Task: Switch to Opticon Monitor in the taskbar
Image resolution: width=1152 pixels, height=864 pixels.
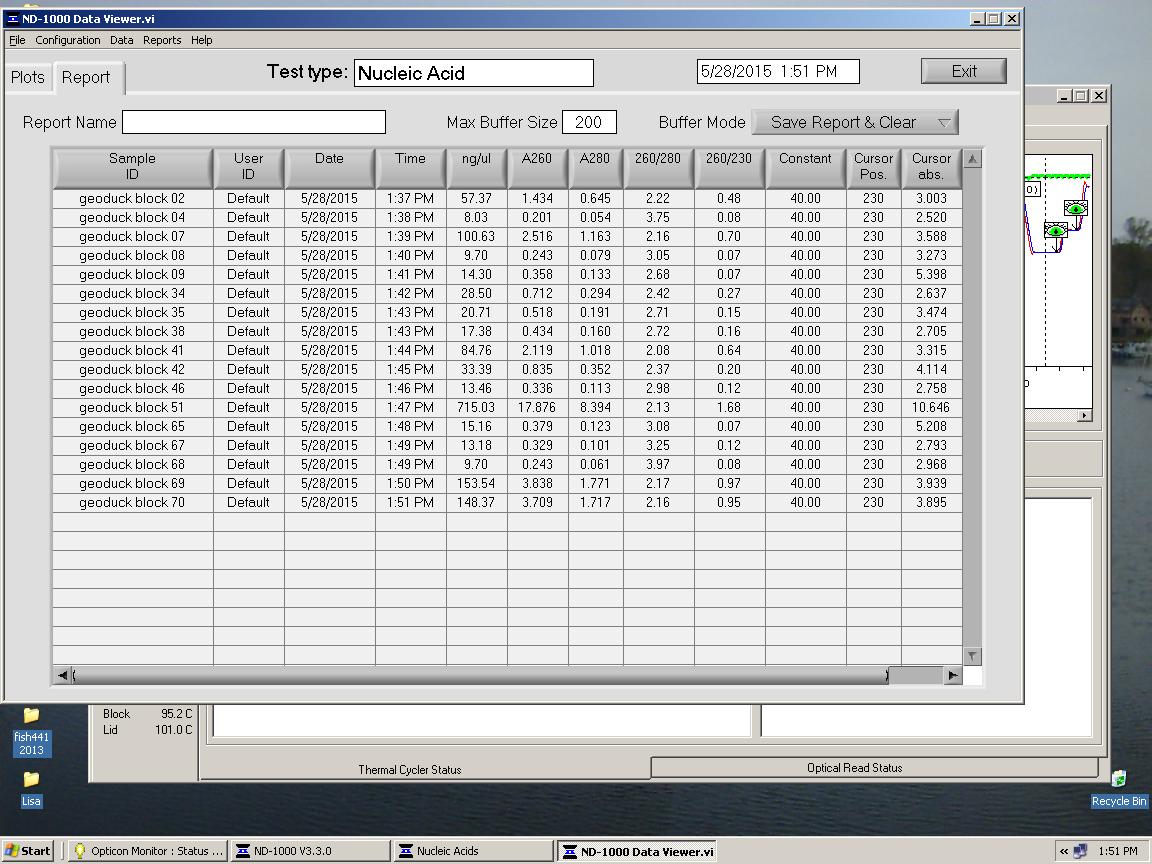Action: pos(148,851)
